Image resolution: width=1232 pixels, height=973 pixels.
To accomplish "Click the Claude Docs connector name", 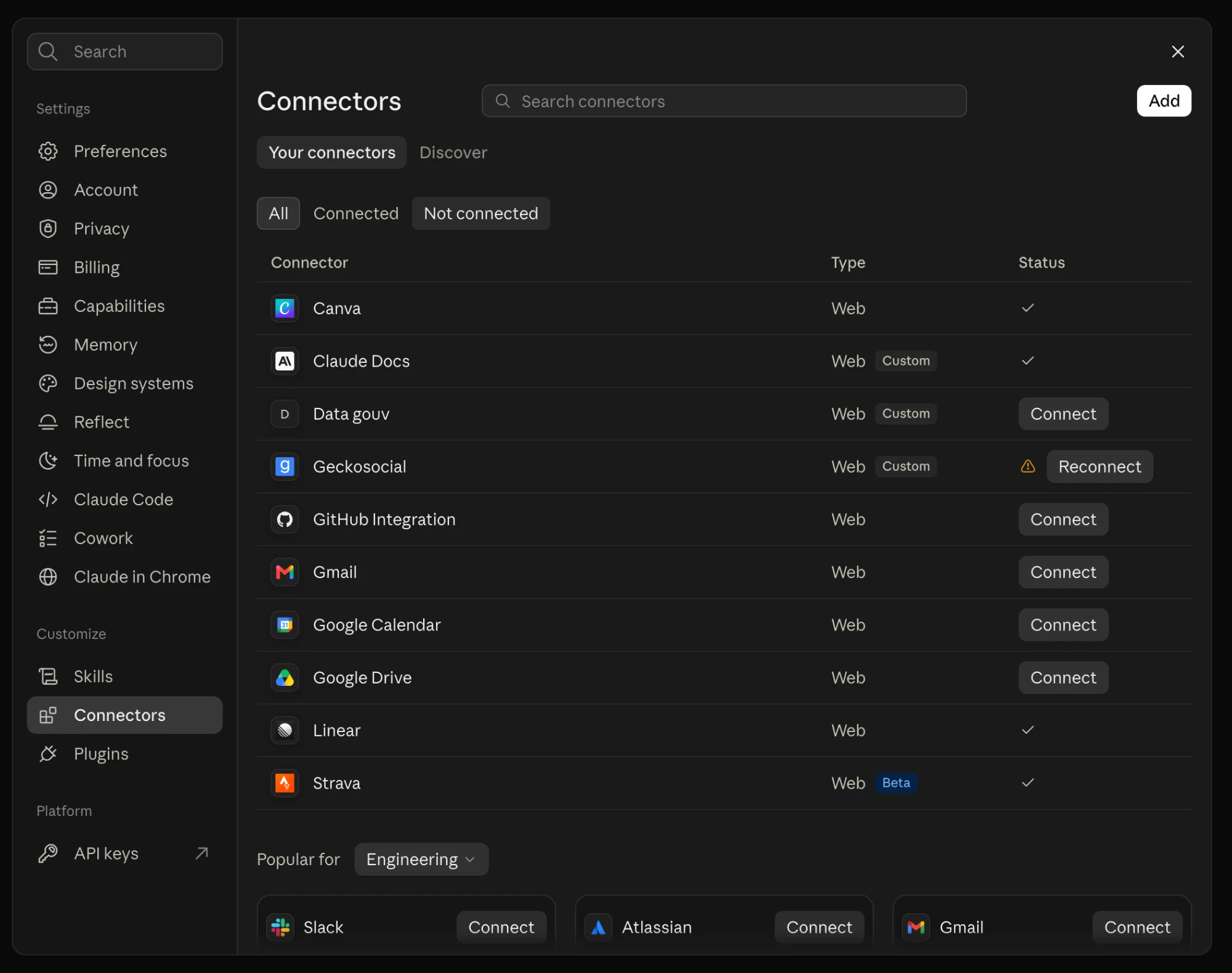I will point(361,361).
